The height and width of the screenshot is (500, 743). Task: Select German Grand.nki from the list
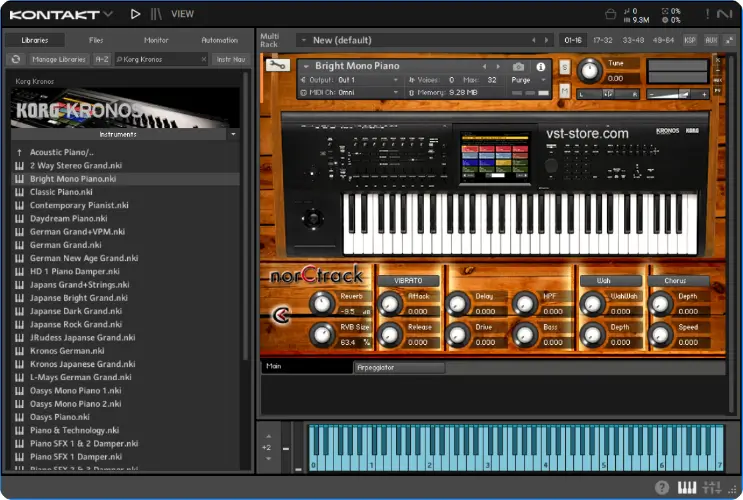pos(64,244)
